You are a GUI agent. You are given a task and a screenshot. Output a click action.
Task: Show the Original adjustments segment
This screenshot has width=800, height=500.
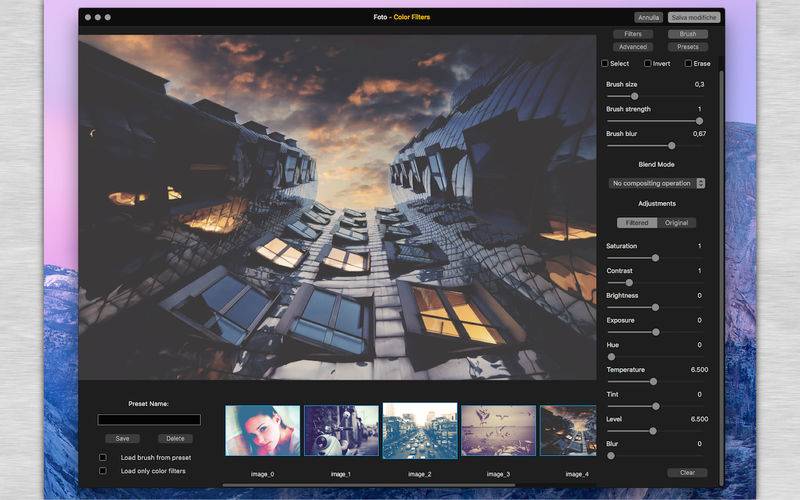click(x=676, y=222)
